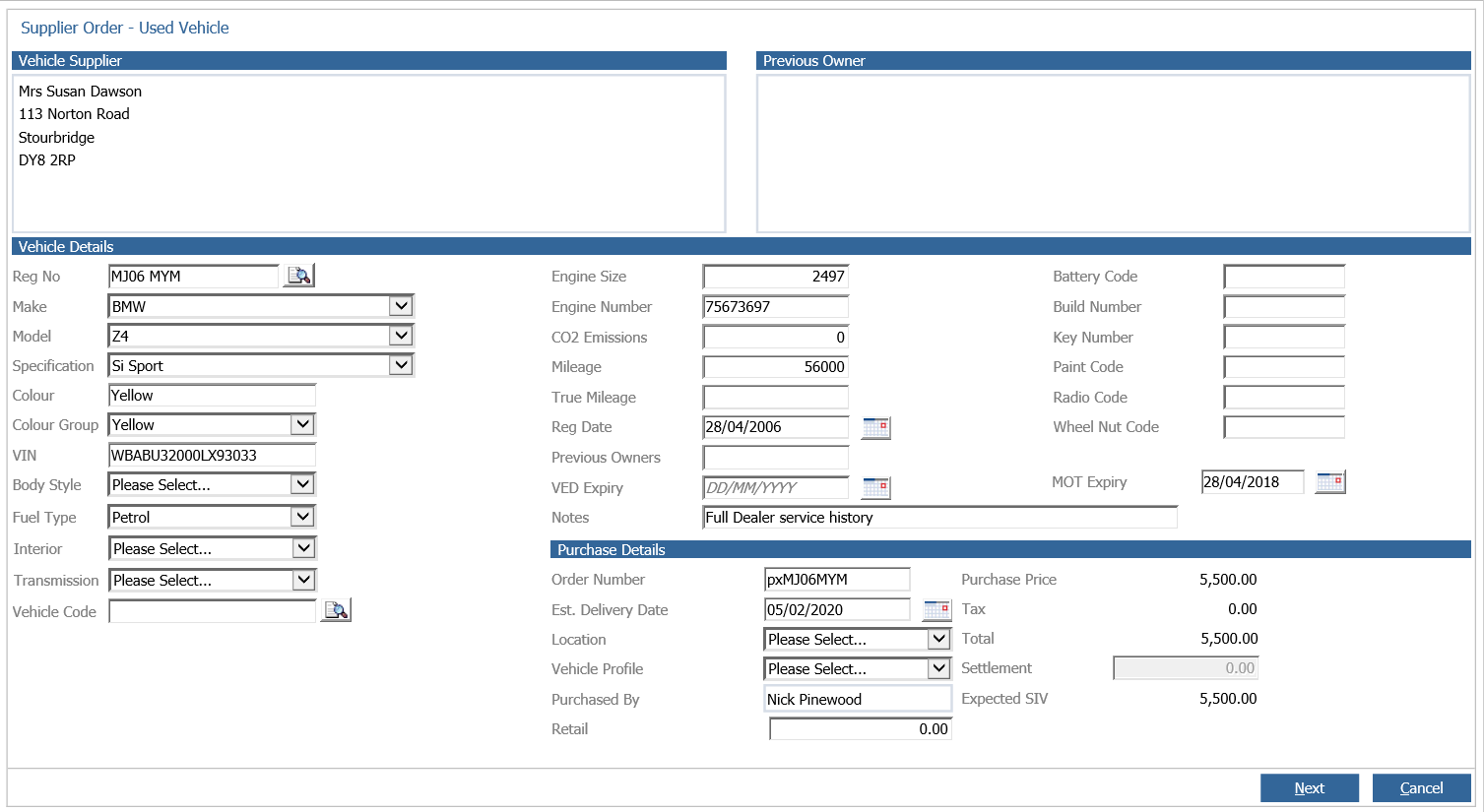Expand the Vehicle Profile dropdown
Screen dimensions: 1484x812
[x=937, y=668]
